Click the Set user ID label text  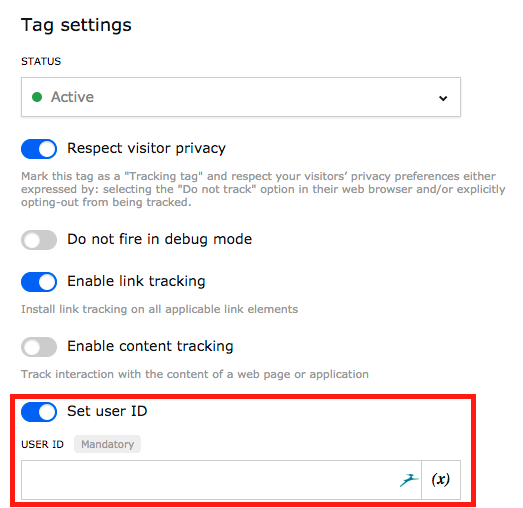coord(107,411)
